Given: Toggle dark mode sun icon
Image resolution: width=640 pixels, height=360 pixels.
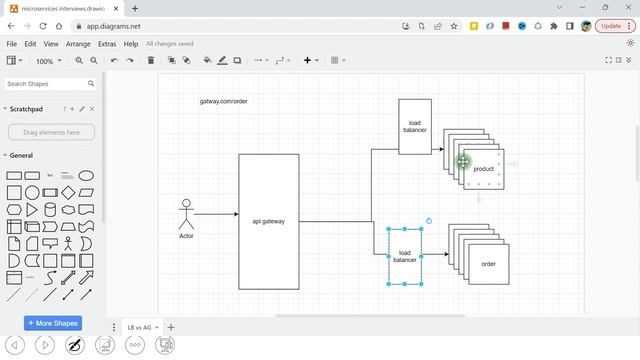Looking at the screenshot, I should [x=630, y=43].
